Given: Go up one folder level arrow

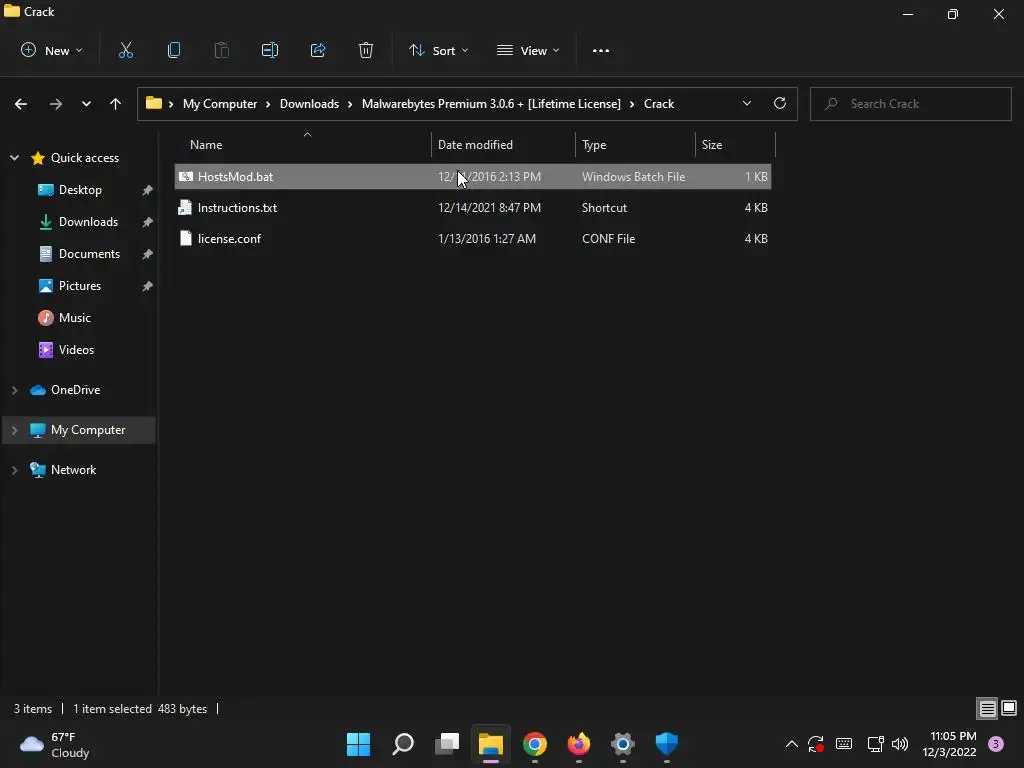Looking at the screenshot, I should 116,104.
